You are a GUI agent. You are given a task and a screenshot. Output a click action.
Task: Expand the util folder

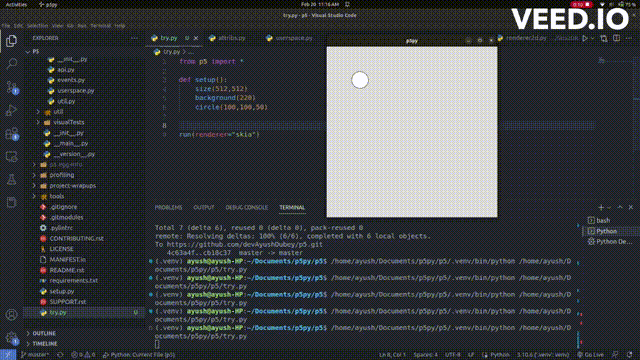84,111
